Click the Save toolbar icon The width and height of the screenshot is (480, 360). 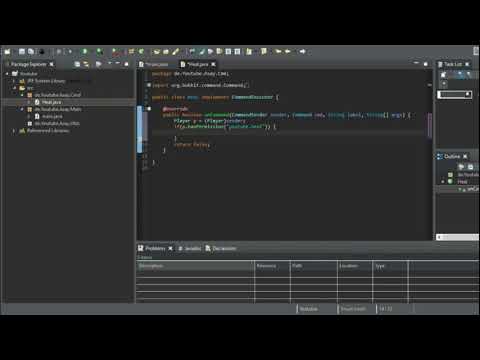click(x=22, y=52)
